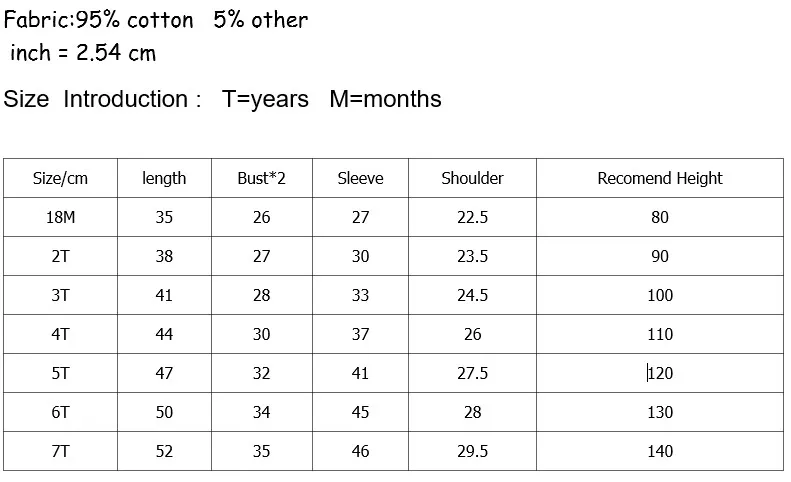Click the 7T size cell

[x=60, y=451]
